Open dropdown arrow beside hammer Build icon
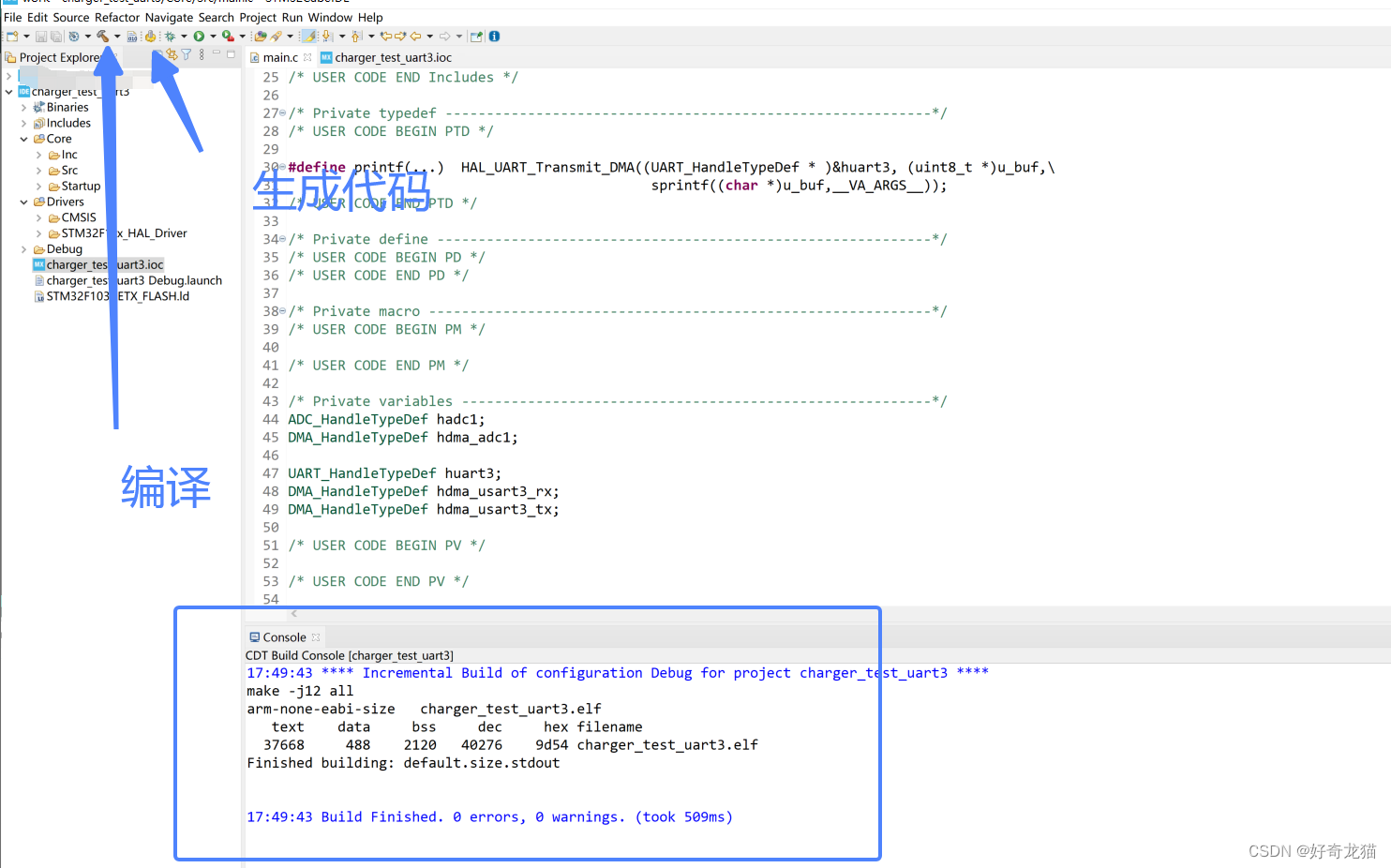This screenshot has width=1391, height=868. coord(117,37)
